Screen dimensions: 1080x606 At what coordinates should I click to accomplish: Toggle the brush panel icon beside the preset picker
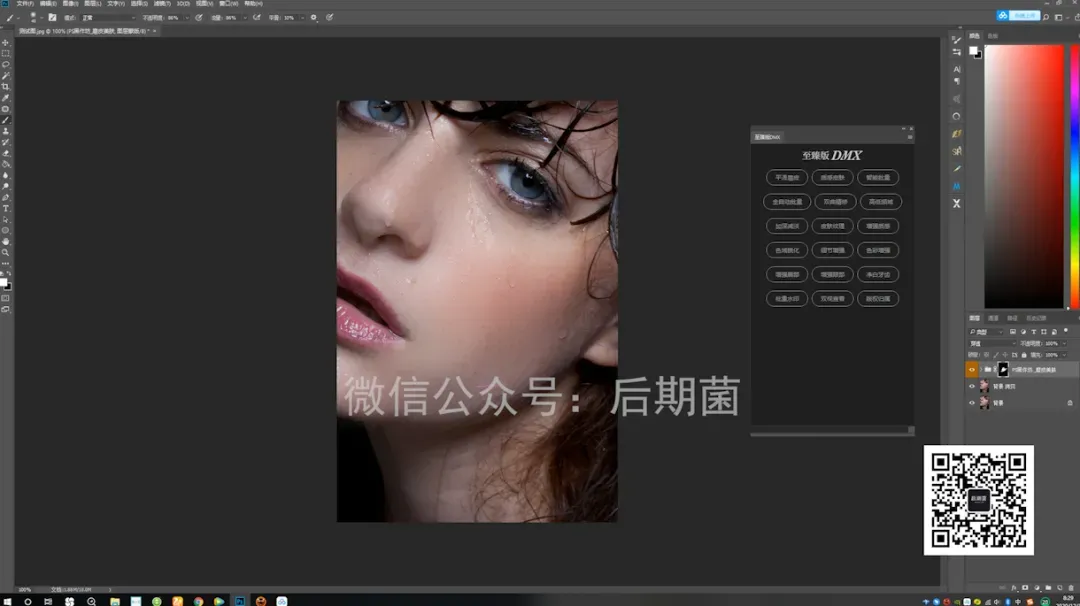coord(52,18)
